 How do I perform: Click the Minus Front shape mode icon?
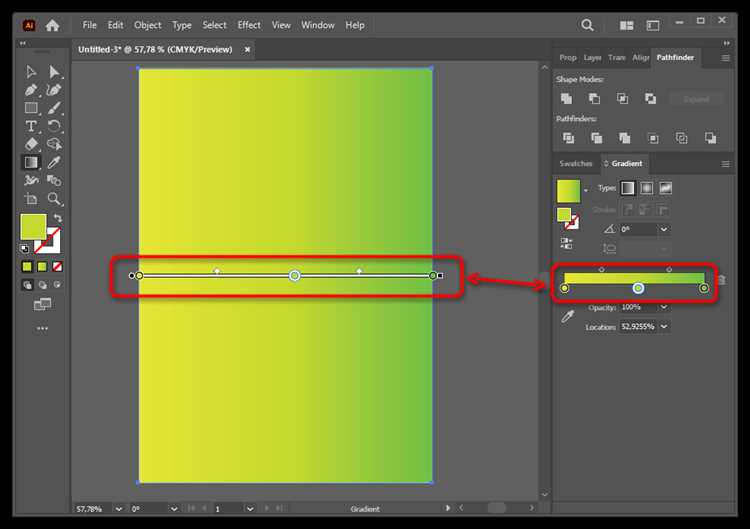595,99
